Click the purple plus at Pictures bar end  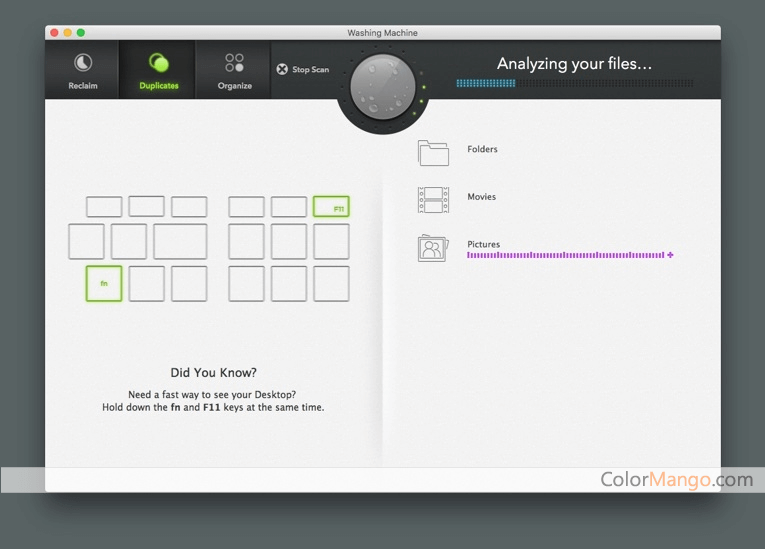click(670, 255)
